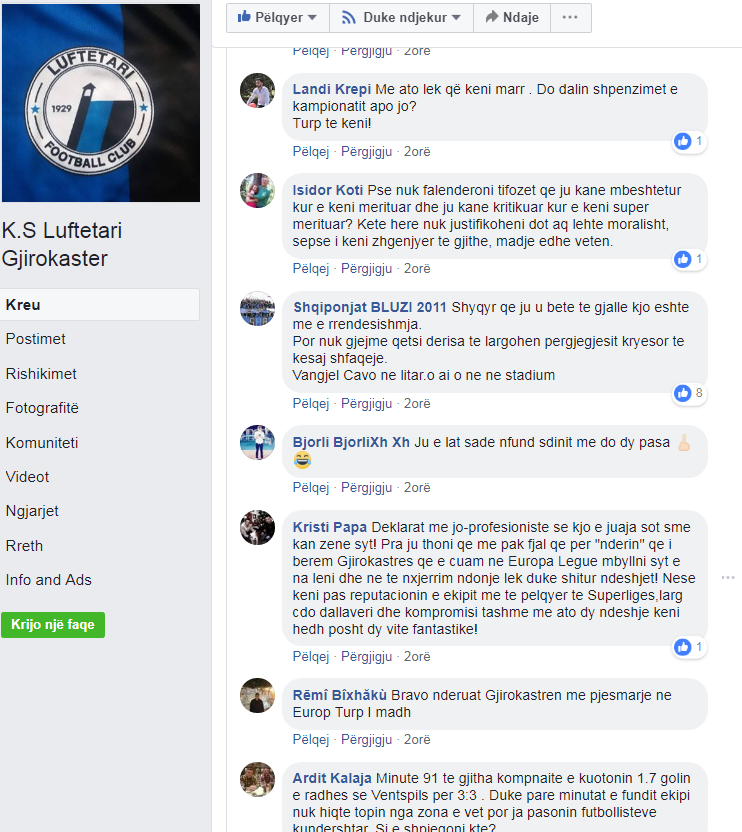
Task: Click comment options dots beside Kristi Papa's comment
Action: [x=728, y=577]
